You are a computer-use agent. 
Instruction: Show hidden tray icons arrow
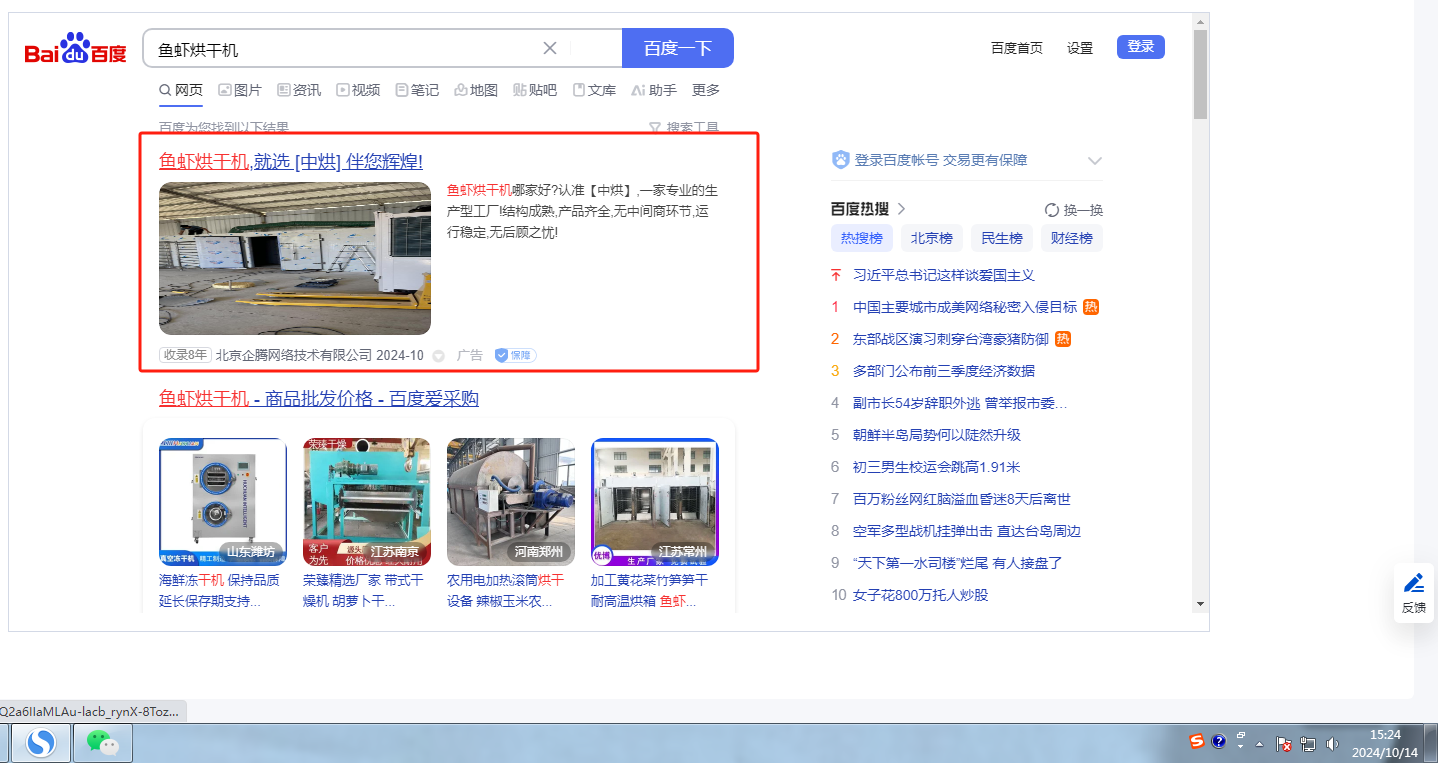(1259, 744)
